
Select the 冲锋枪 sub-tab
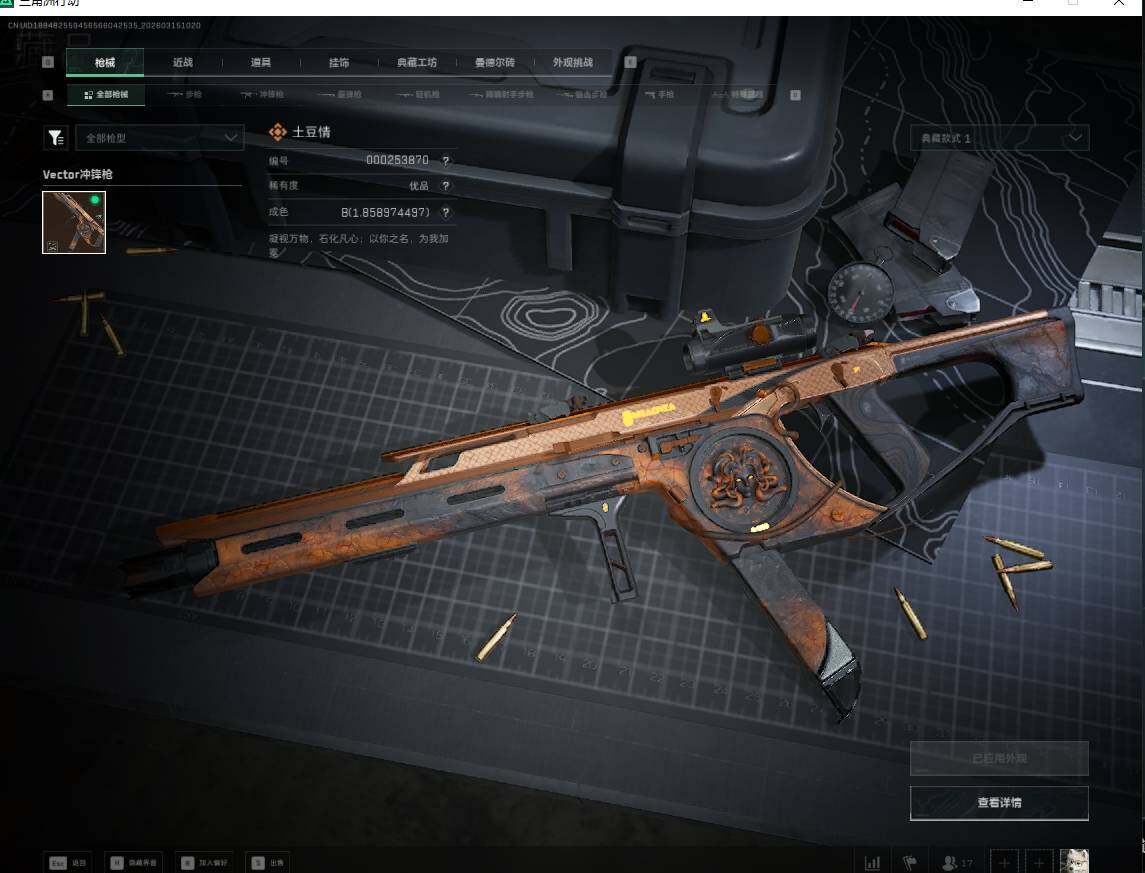point(262,95)
